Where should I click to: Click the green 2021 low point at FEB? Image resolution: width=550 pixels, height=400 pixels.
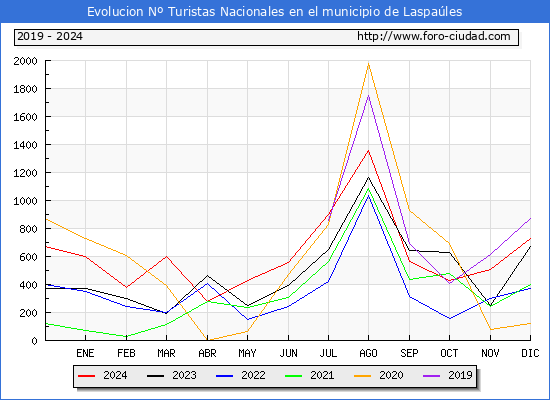click(126, 336)
